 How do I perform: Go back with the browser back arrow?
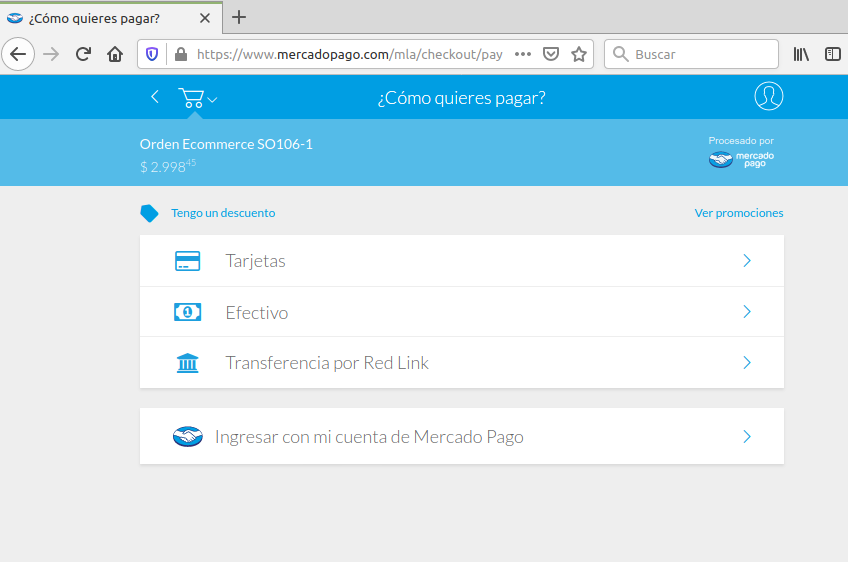point(18,54)
